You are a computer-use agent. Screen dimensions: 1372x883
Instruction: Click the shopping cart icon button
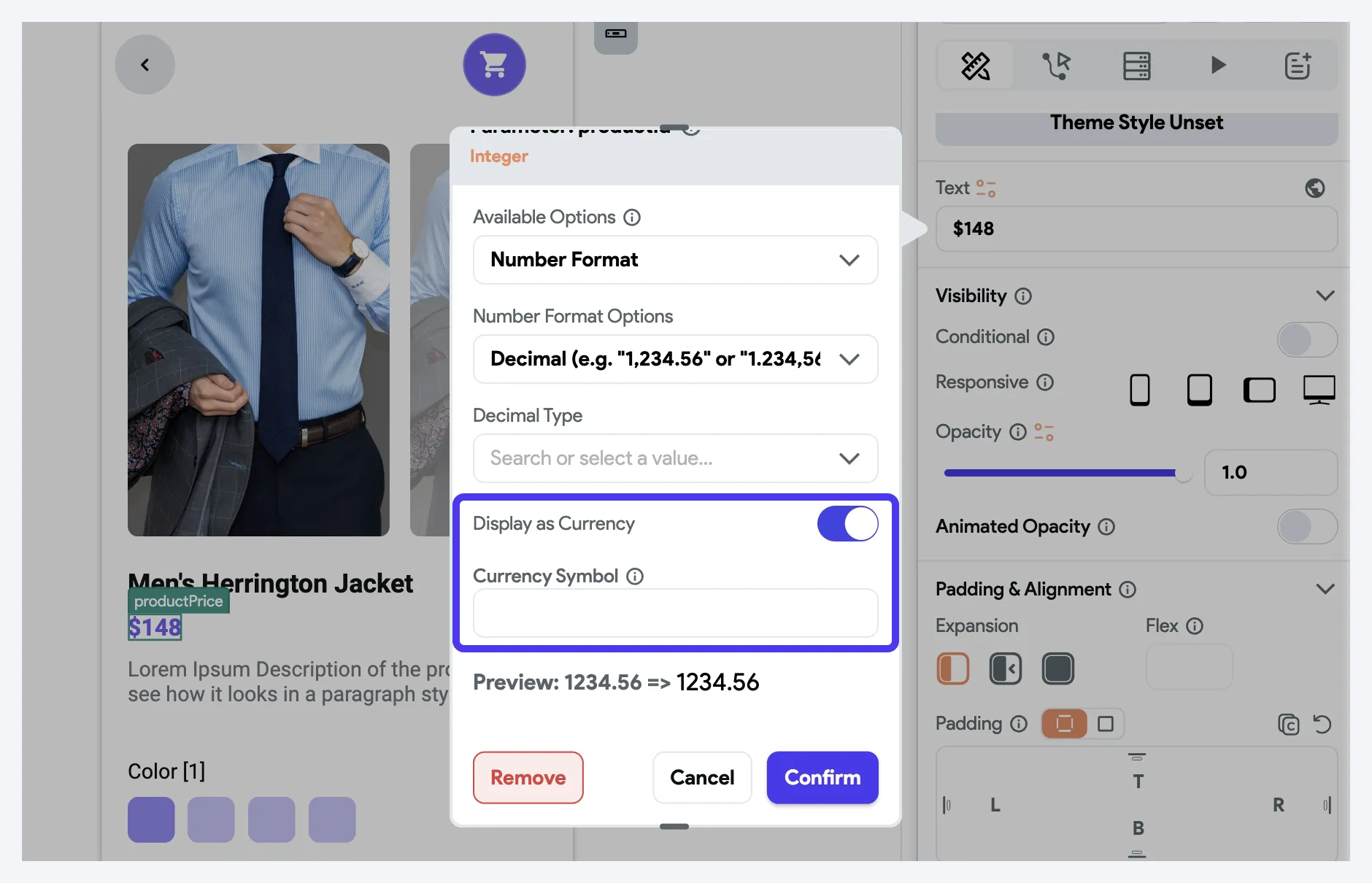pyautogui.click(x=494, y=65)
